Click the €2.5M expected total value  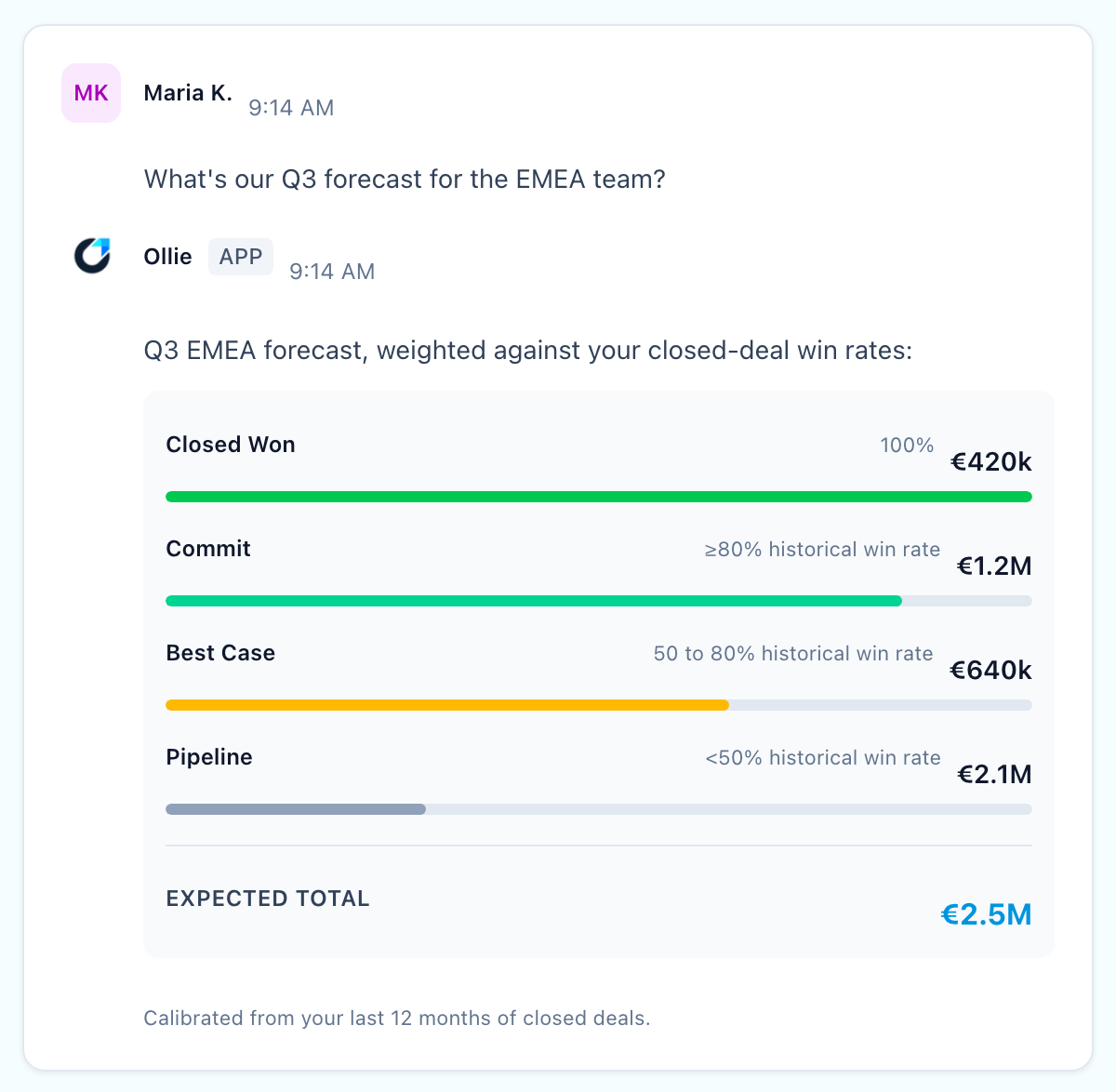(987, 915)
